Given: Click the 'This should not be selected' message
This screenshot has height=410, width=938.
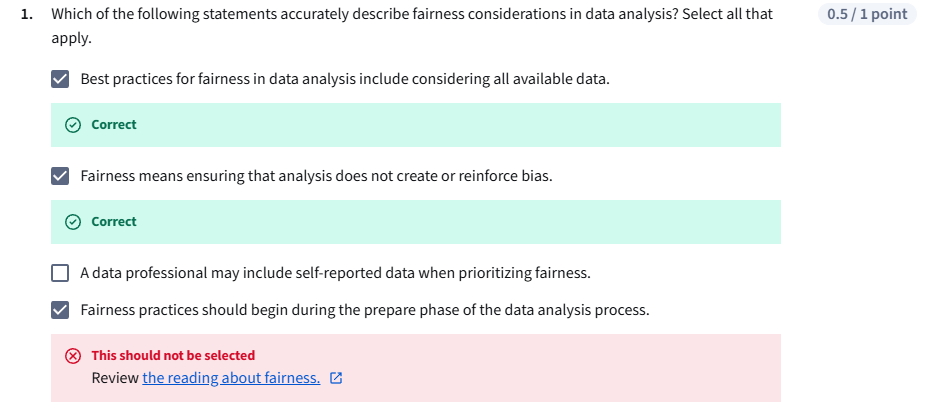Looking at the screenshot, I should tap(173, 356).
